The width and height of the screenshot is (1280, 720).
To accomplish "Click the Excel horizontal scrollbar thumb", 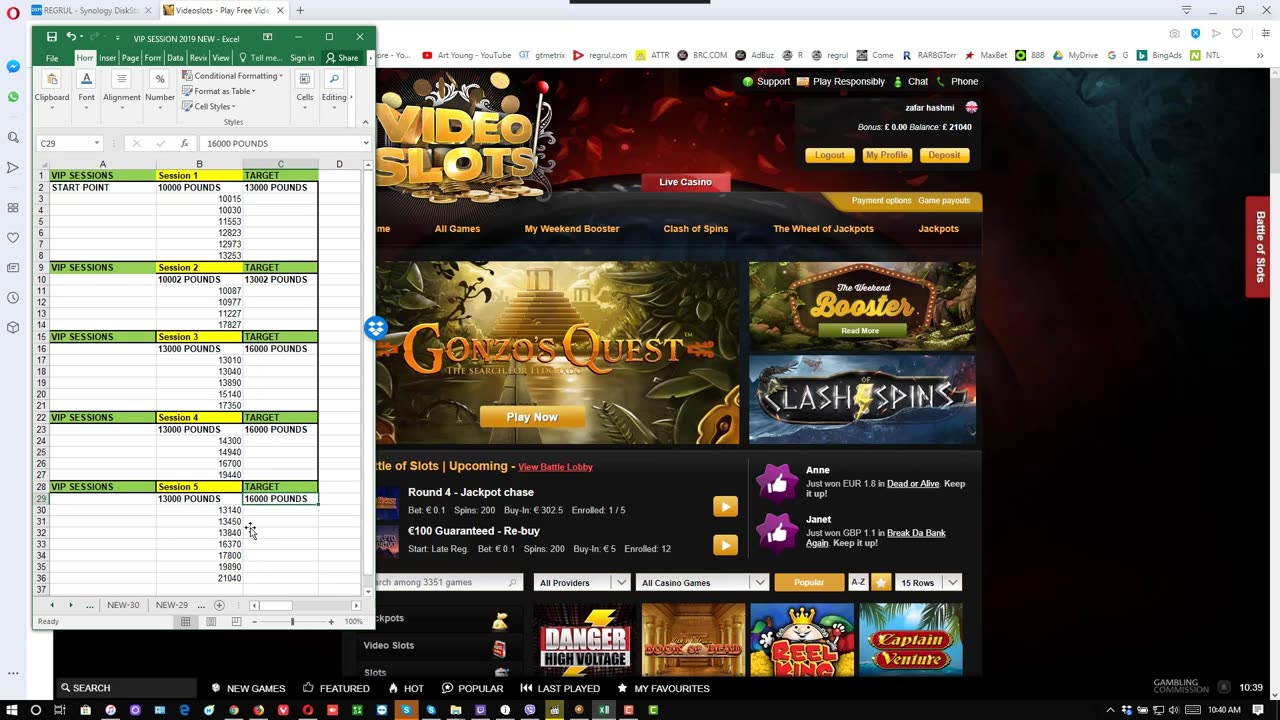I will point(276,605).
